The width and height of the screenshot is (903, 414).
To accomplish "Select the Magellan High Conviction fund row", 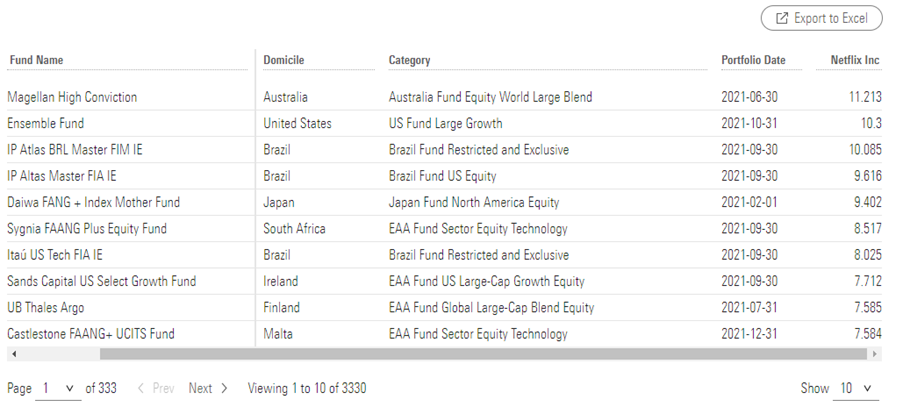I will point(72,97).
